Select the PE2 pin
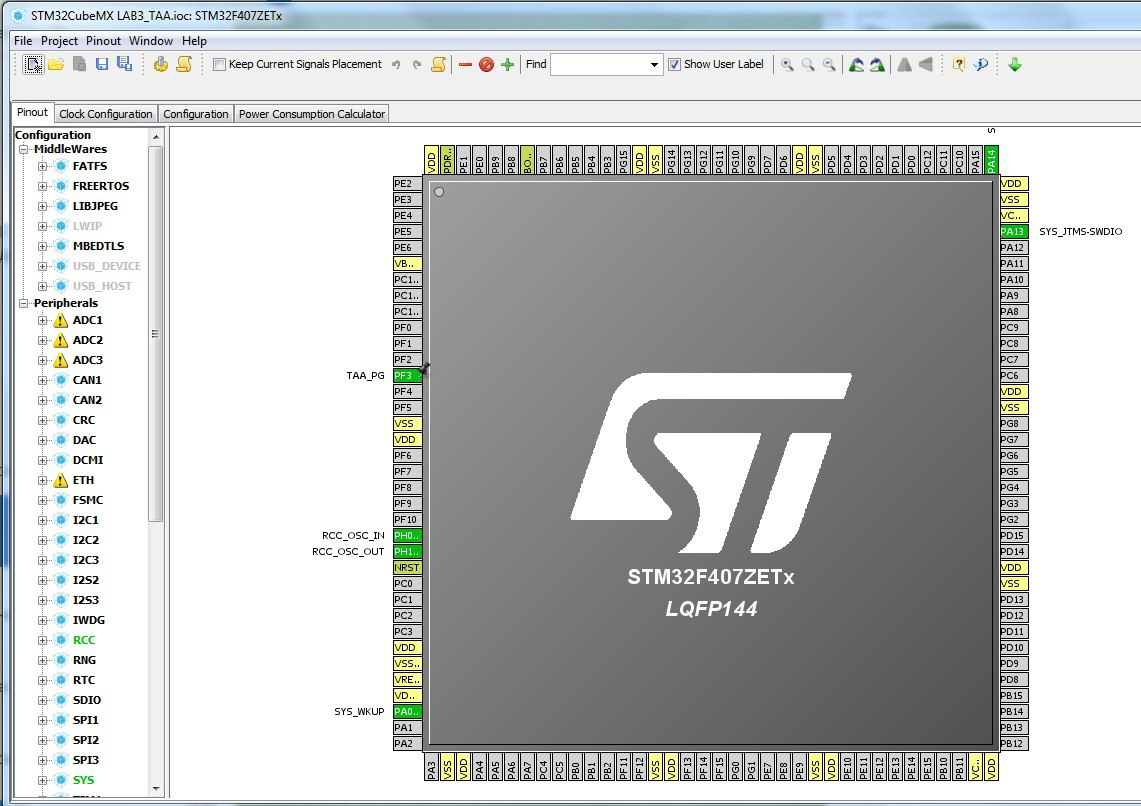 point(407,183)
